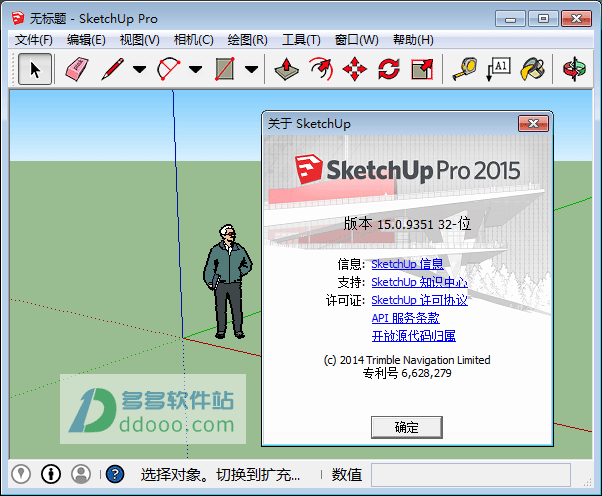This screenshot has width=602, height=496.
Task: Click the credits info status icon
Action: click(x=51, y=474)
